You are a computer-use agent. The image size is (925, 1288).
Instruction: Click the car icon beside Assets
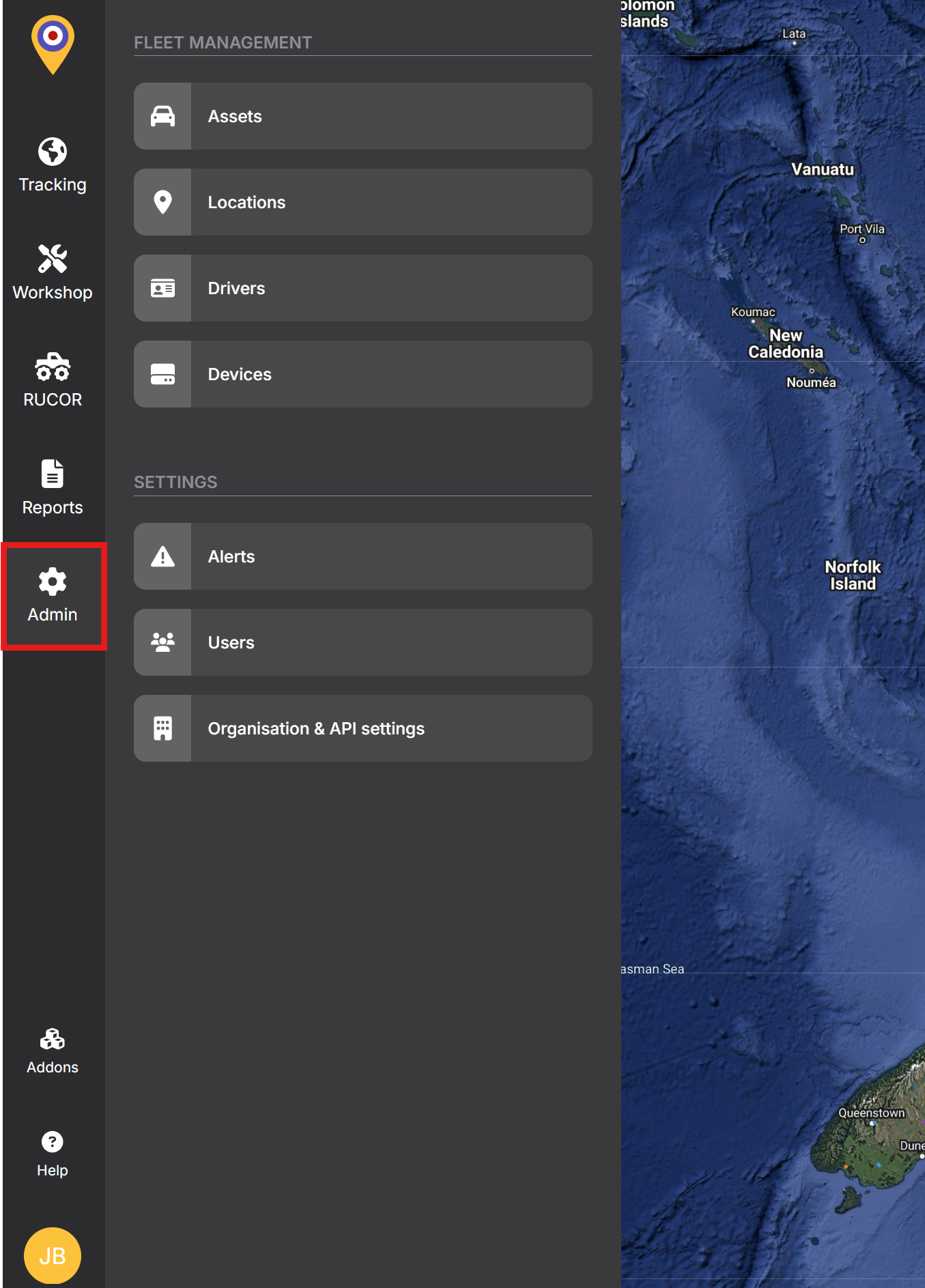click(x=162, y=116)
